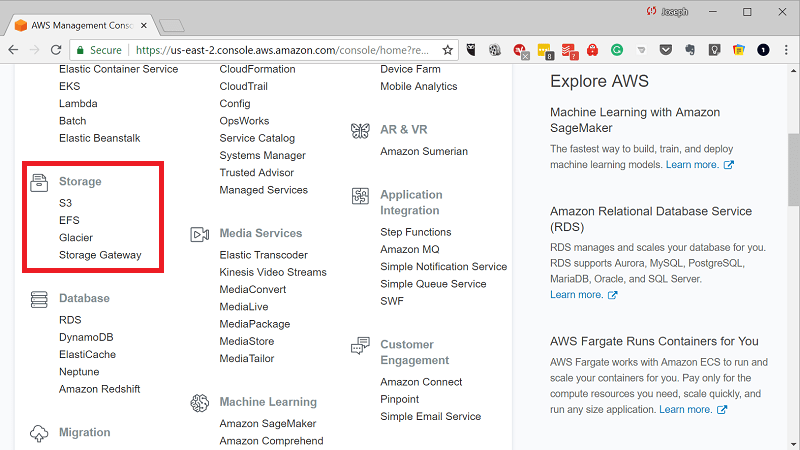800x450 pixels.
Task: Open Systems Manager link
Action: click(262, 156)
